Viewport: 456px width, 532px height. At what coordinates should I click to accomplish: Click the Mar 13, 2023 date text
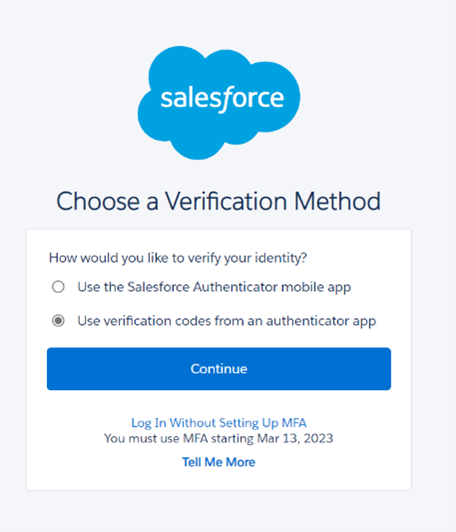295,438
